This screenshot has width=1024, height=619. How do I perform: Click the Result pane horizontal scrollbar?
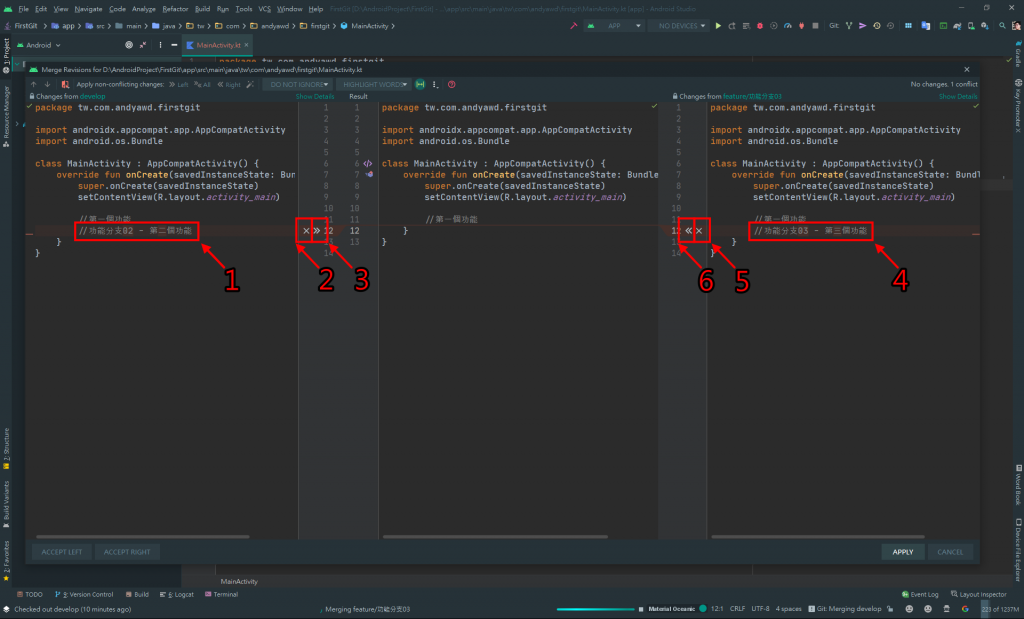(x=495, y=537)
